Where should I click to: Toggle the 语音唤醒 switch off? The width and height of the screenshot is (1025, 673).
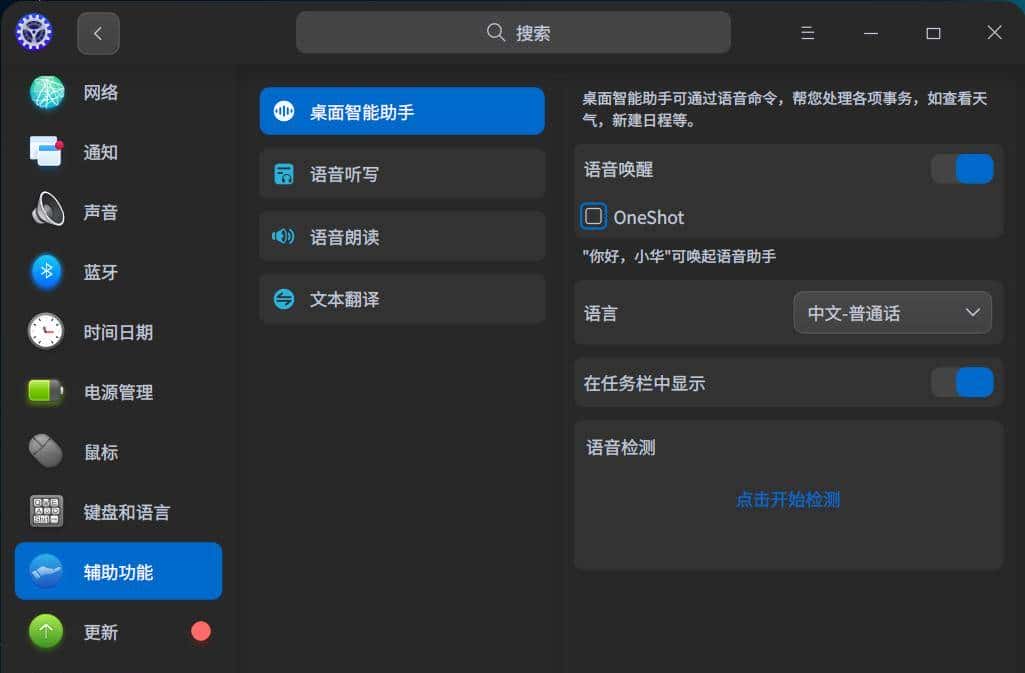click(x=961, y=168)
